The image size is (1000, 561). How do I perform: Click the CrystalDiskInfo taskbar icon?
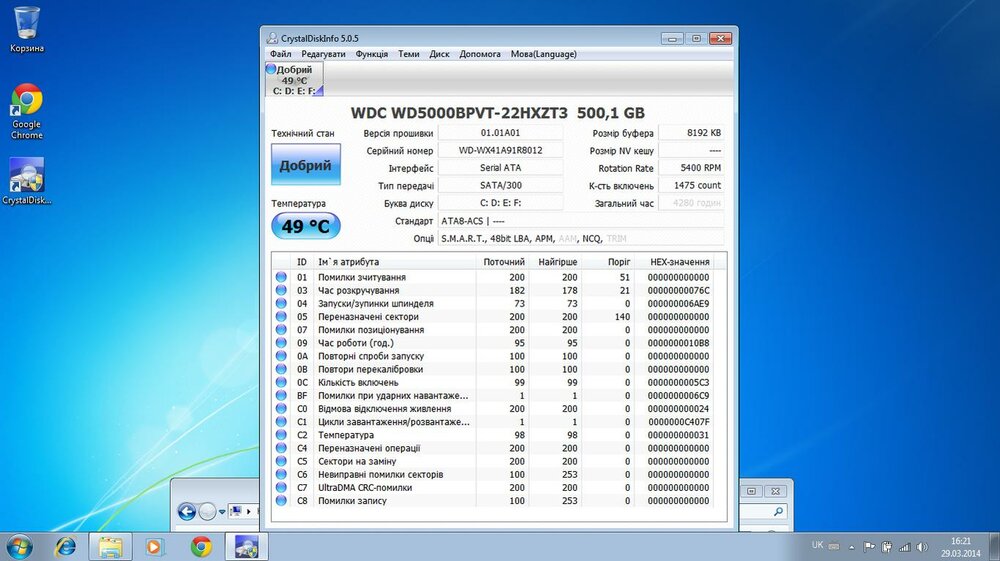click(x=245, y=546)
